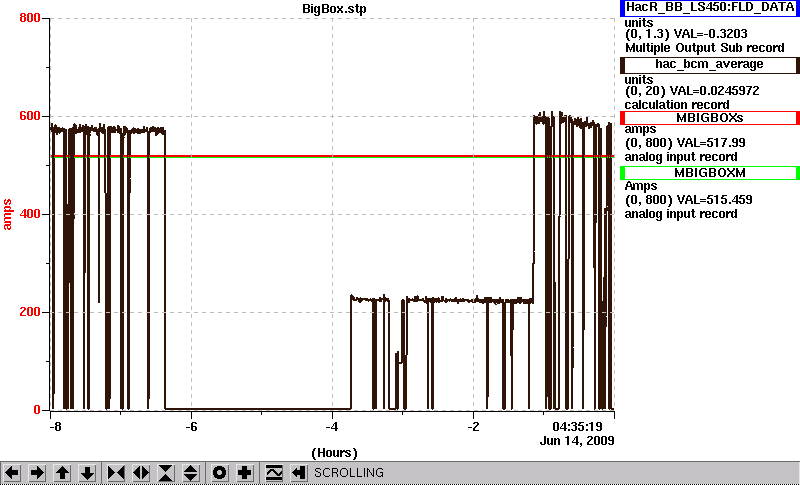Select the hac_bcm_average curve legend
Image resolution: width=800 pixels, height=485 pixels.
[x=710, y=65]
